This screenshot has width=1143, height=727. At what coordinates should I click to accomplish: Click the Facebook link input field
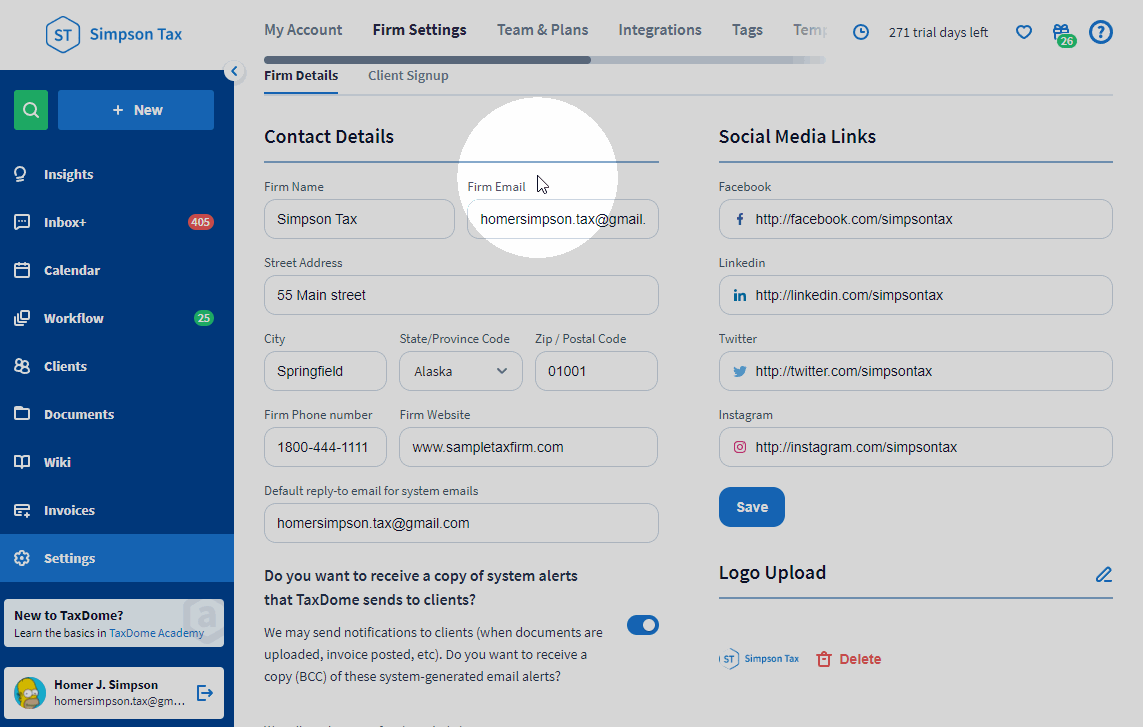coord(916,219)
